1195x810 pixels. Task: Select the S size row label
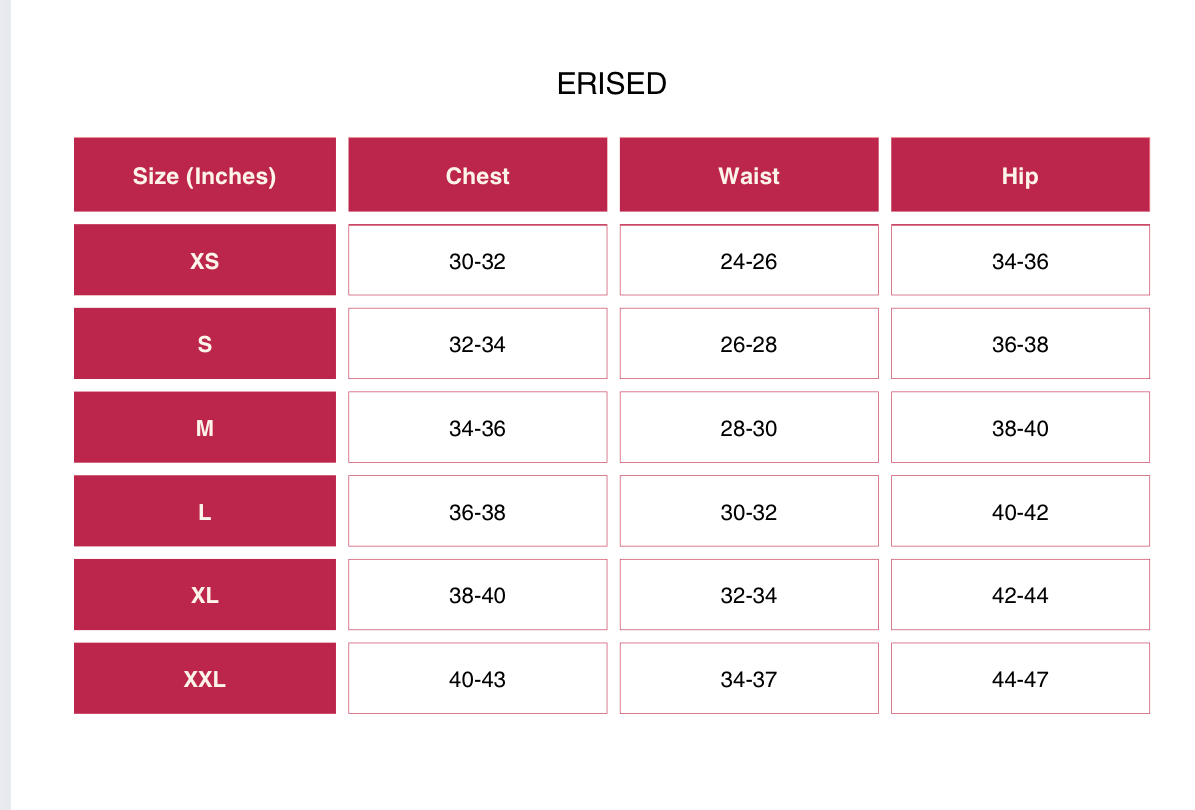tap(204, 344)
